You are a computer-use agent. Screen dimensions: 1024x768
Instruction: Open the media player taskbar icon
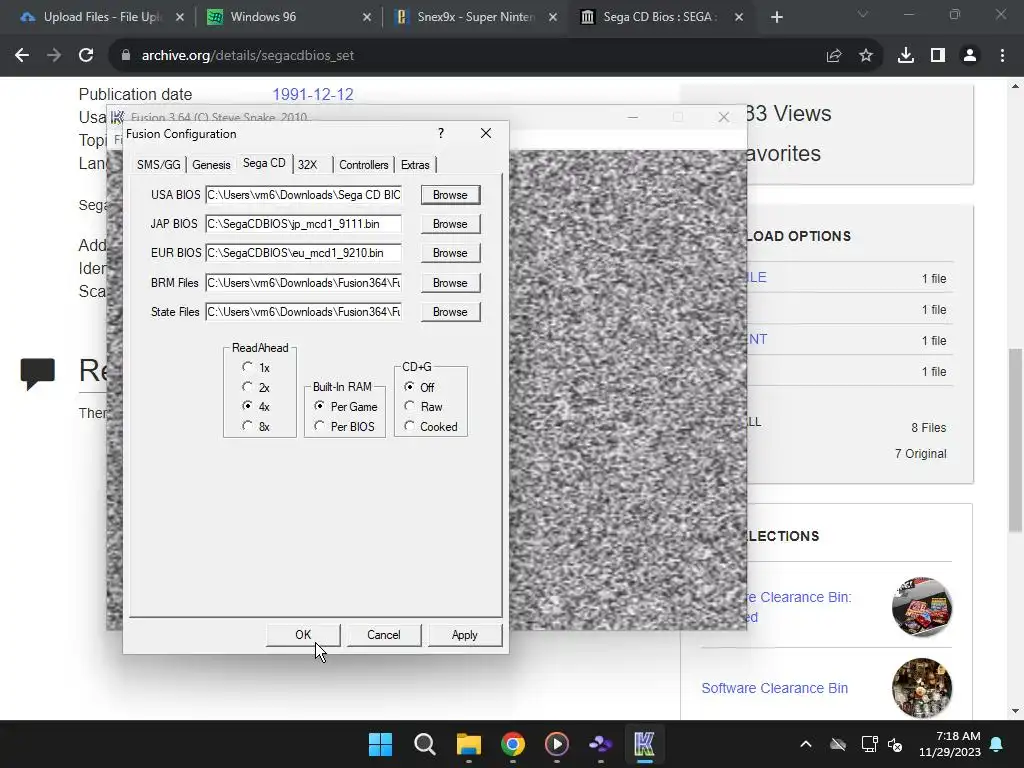point(556,744)
